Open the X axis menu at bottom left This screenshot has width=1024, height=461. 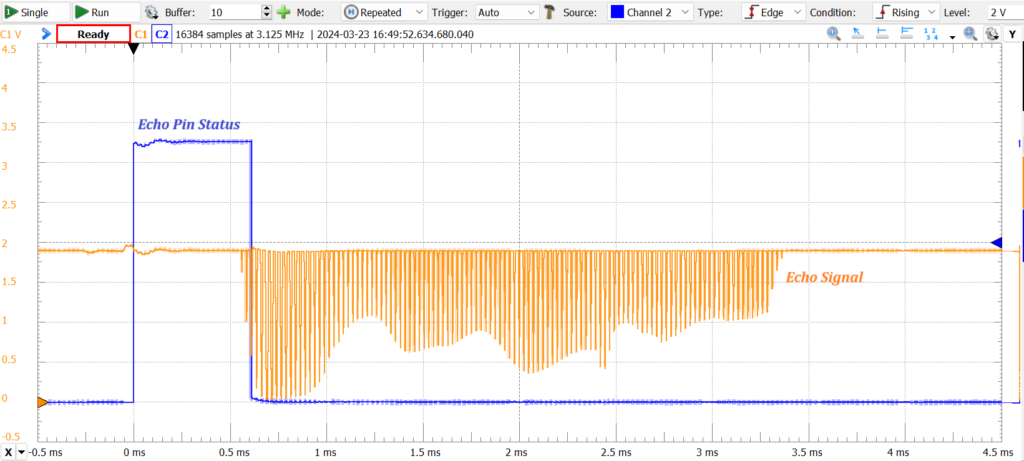pos(14,451)
